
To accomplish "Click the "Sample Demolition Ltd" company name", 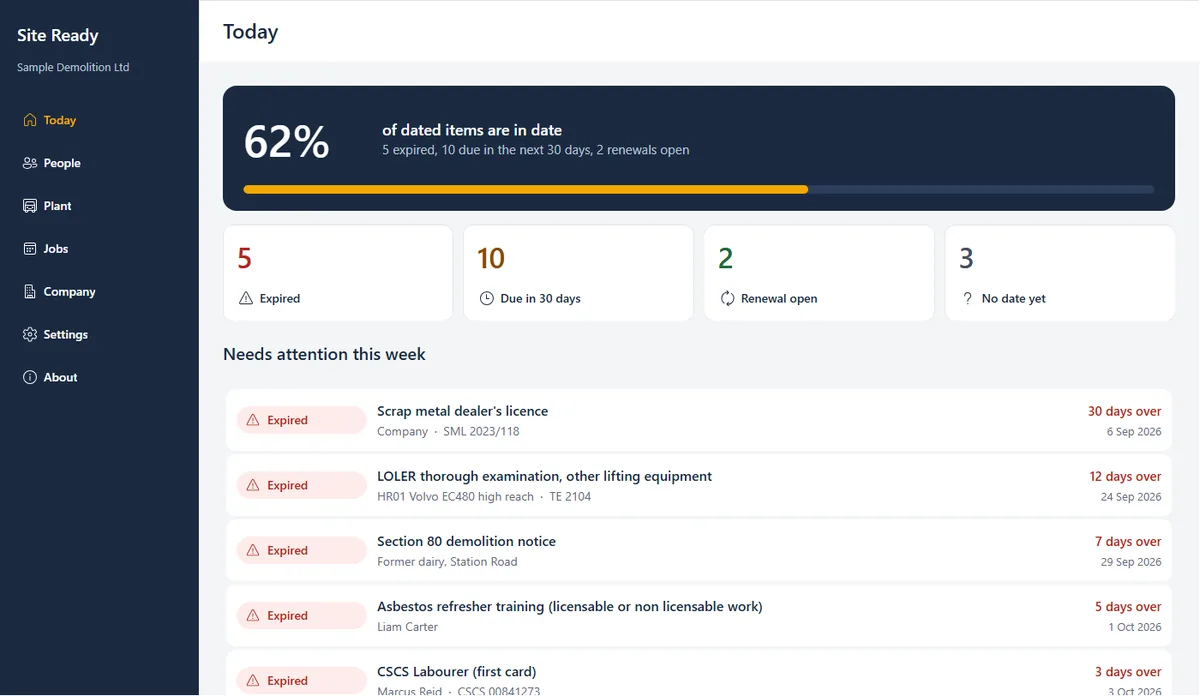I will 73,68.
